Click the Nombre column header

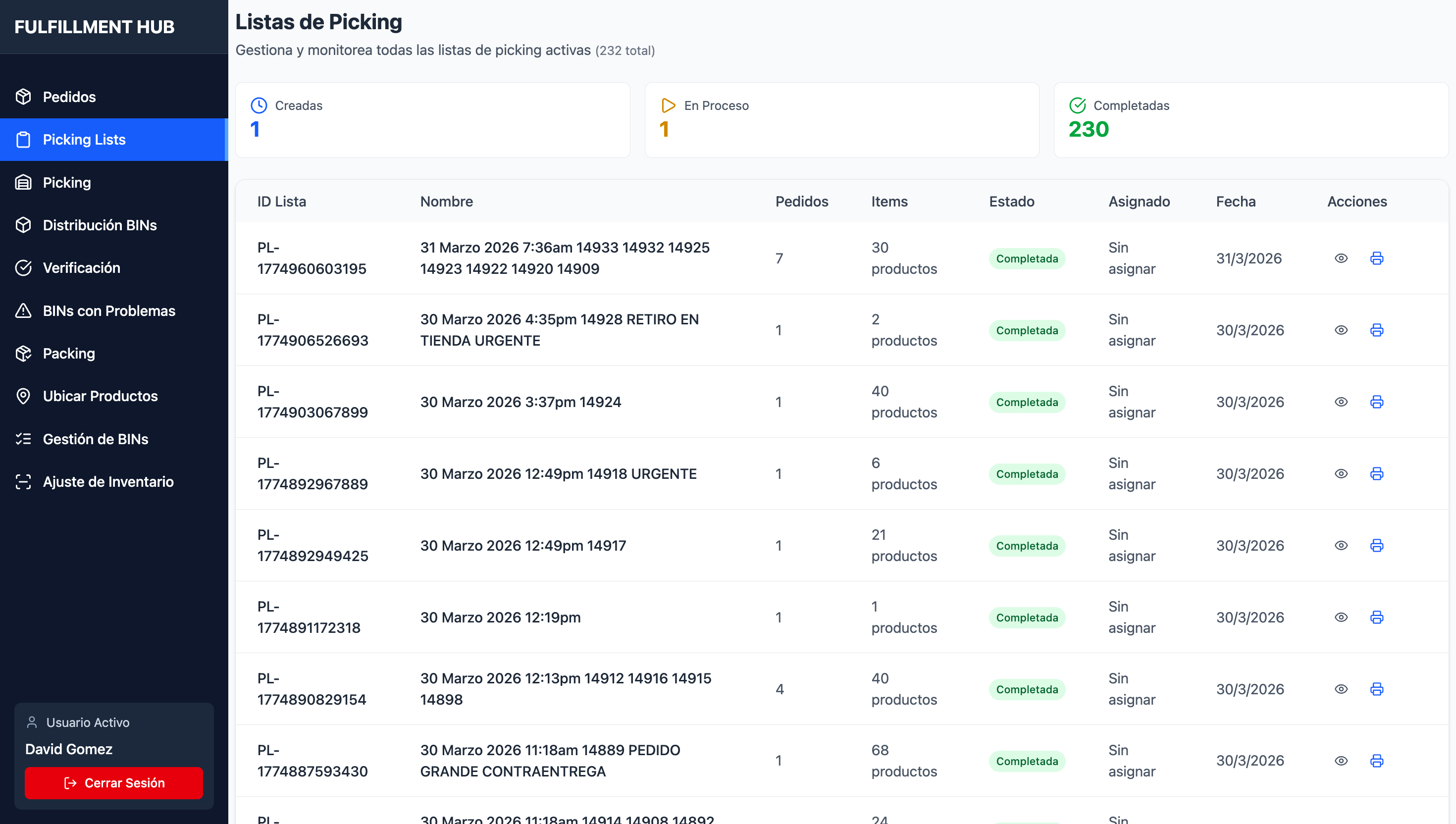click(447, 202)
